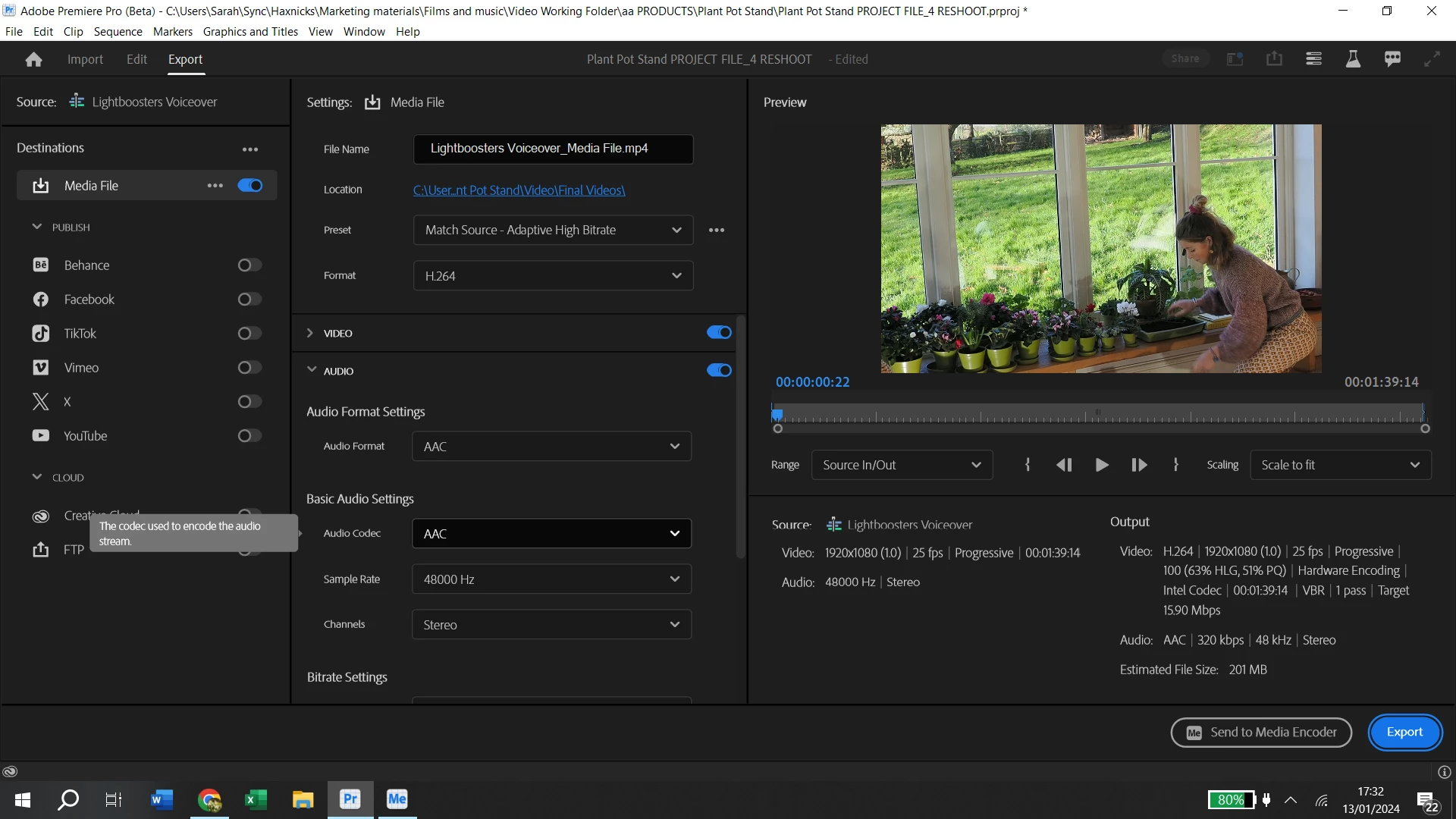
Task: Click the Beta flask icon
Action: (x=1353, y=59)
